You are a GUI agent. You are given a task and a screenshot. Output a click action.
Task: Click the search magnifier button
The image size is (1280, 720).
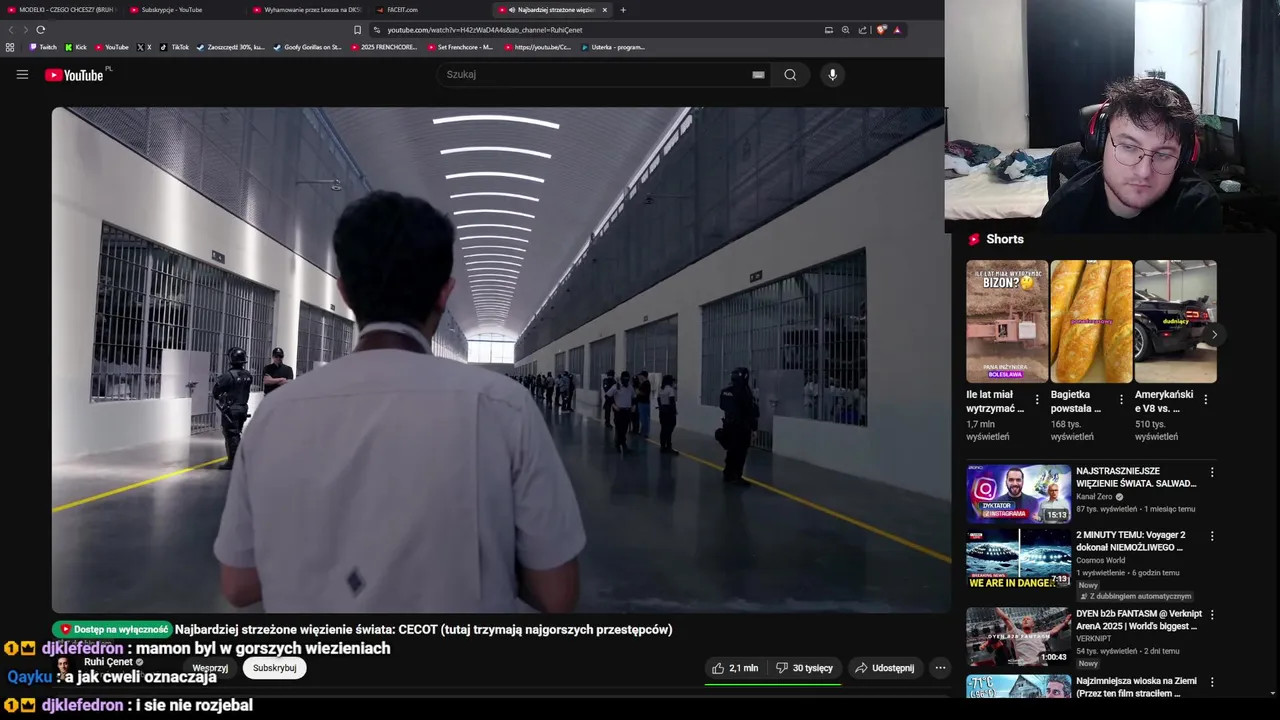790,74
